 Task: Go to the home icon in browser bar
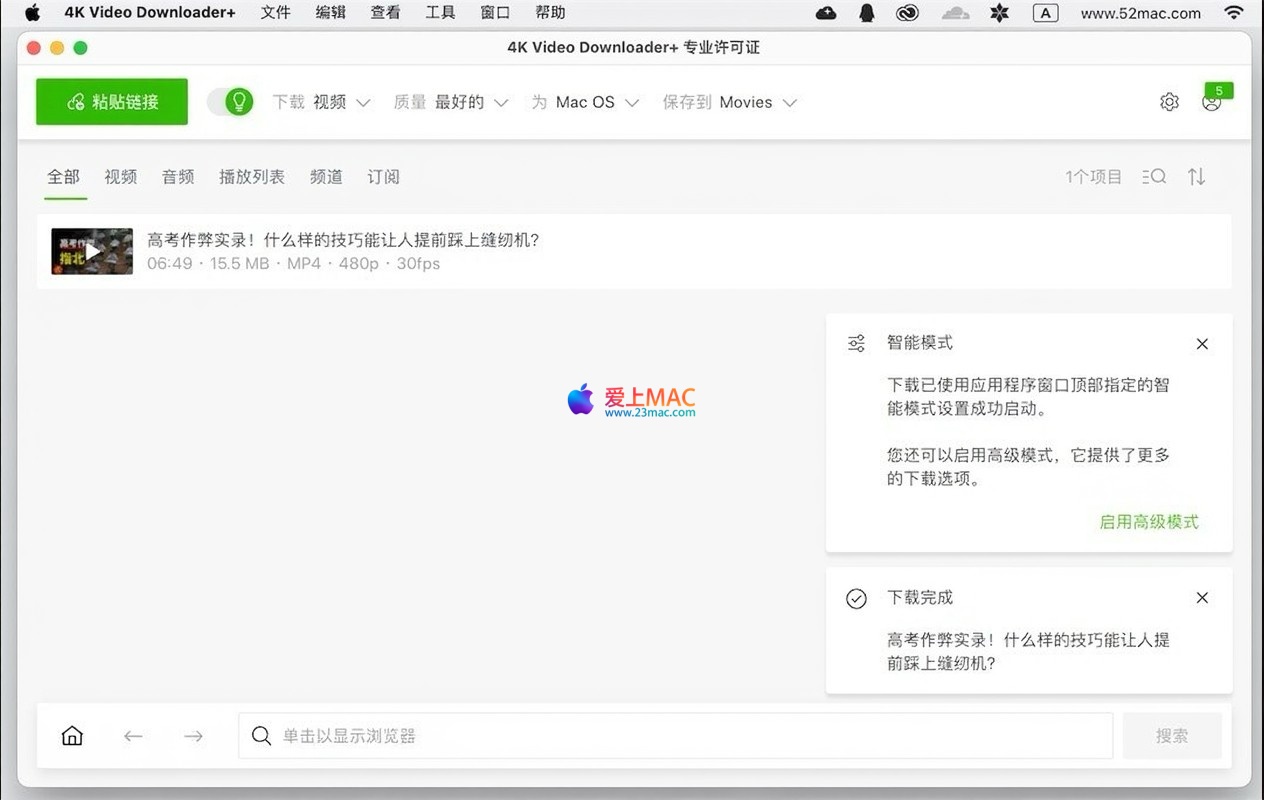pos(72,736)
